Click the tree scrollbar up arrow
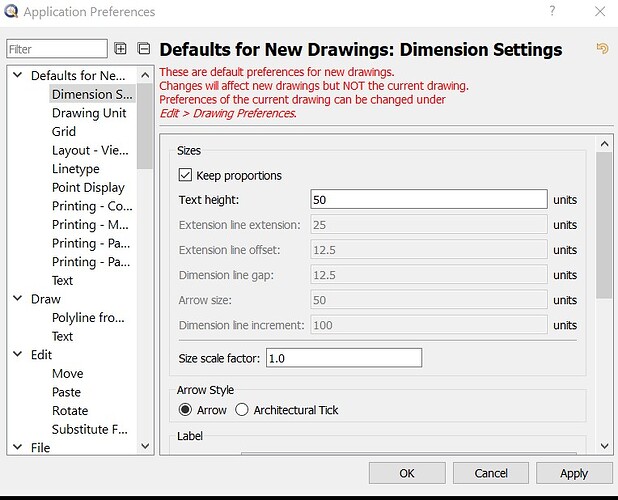The image size is (618, 500). coord(145,75)
